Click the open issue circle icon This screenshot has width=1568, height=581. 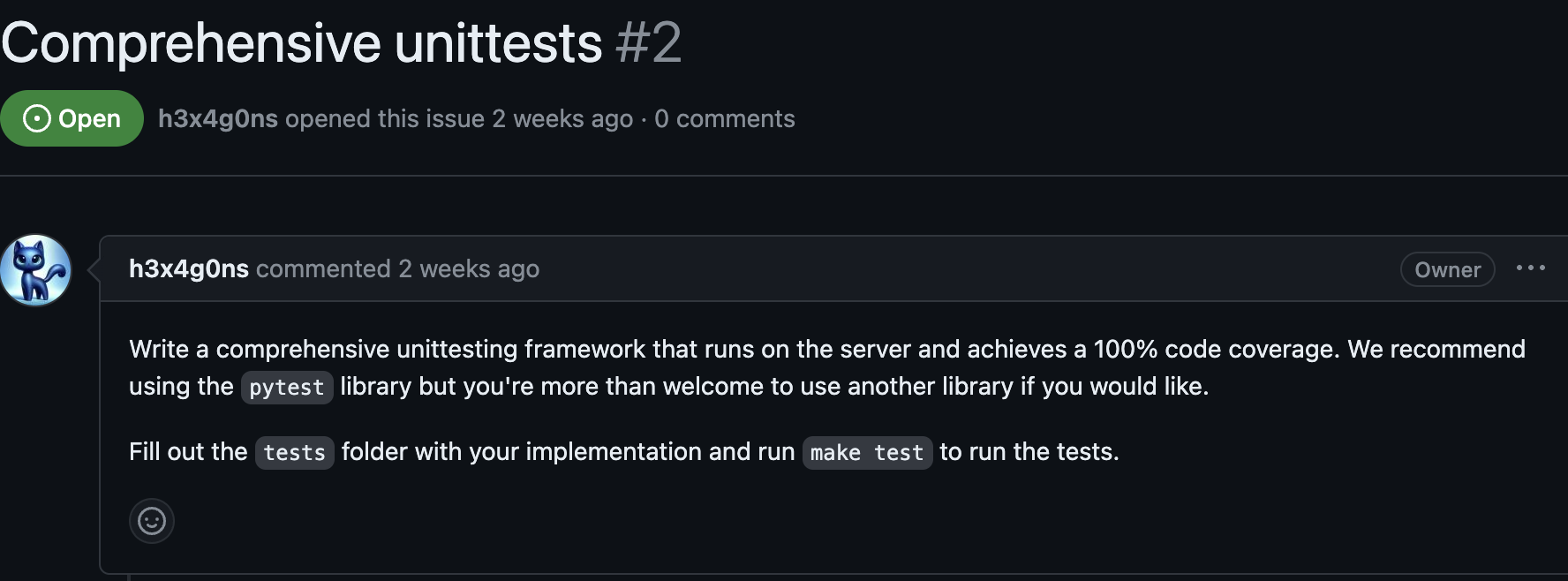coord(36,118)
